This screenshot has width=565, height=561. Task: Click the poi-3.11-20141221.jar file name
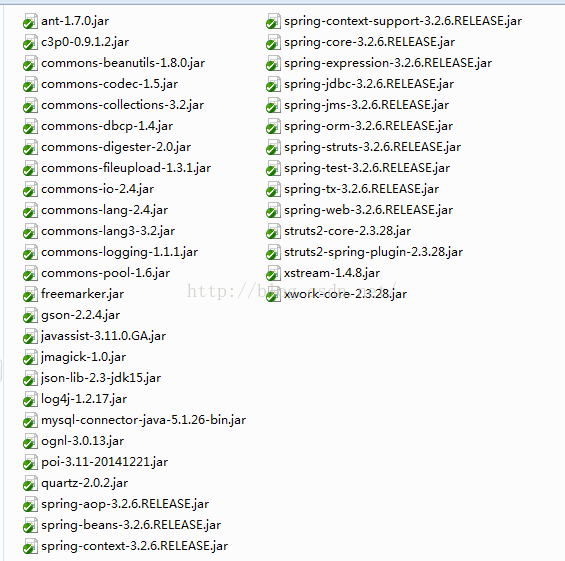tap(104, 462)
